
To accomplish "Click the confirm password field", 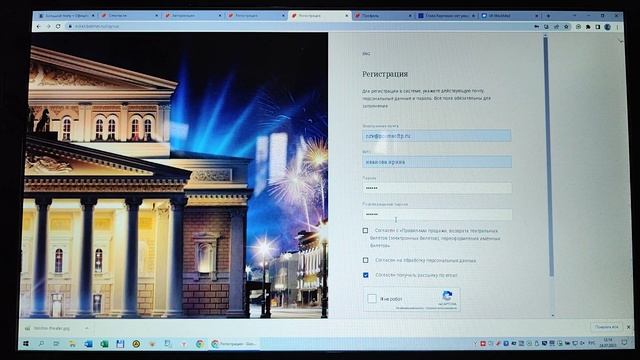I will point(436,214).
